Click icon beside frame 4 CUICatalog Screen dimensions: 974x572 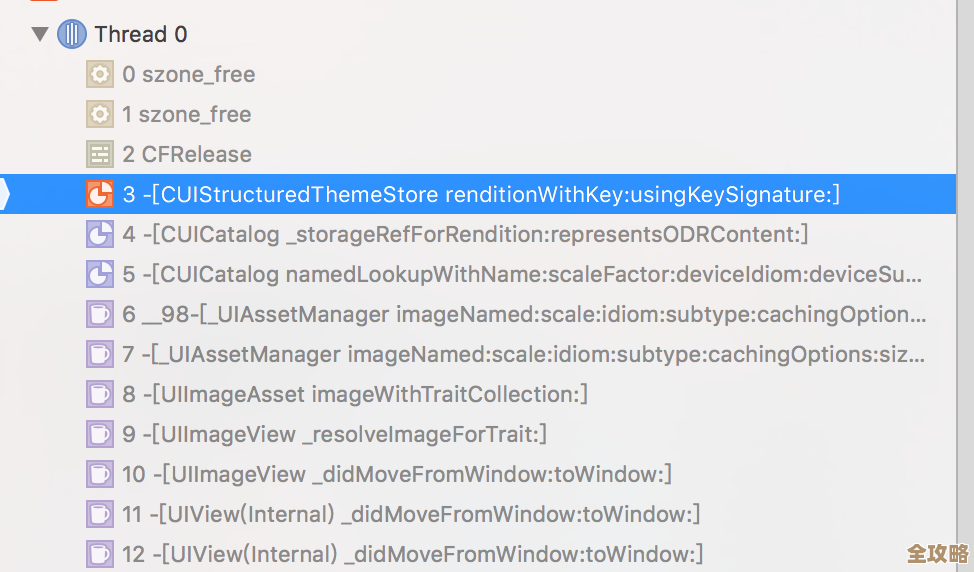point(100,234)
